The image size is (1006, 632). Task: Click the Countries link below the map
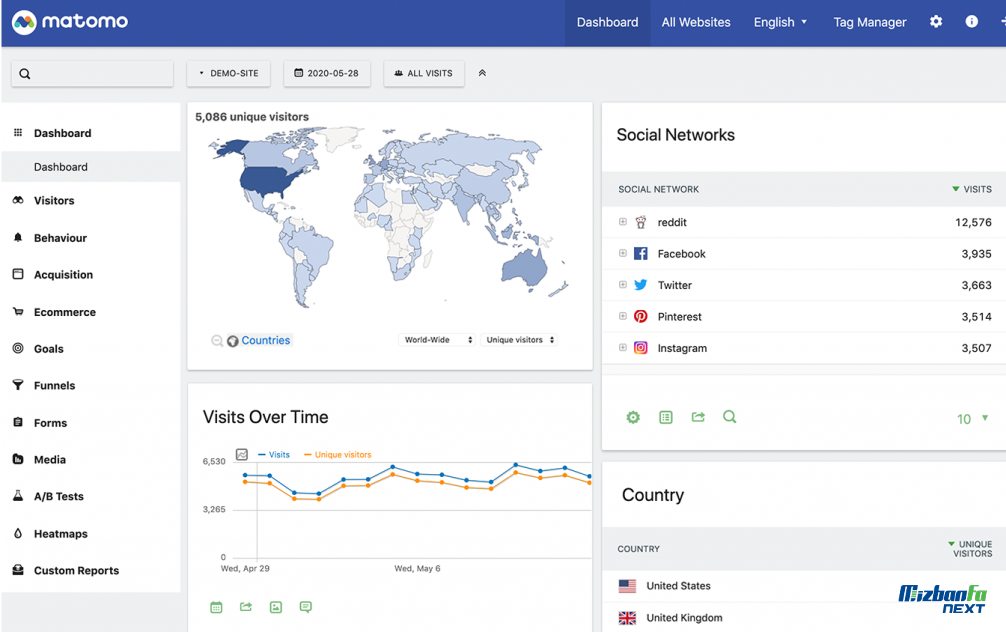coord(266,340)
